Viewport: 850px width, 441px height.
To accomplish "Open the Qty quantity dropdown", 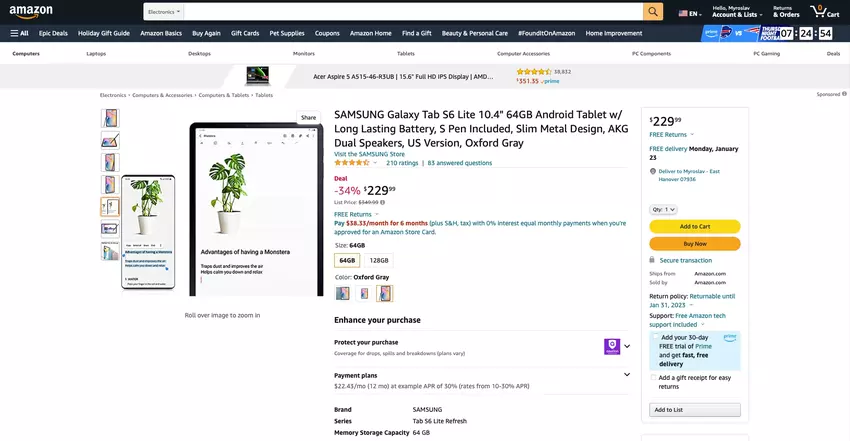I will pos(663,209).
